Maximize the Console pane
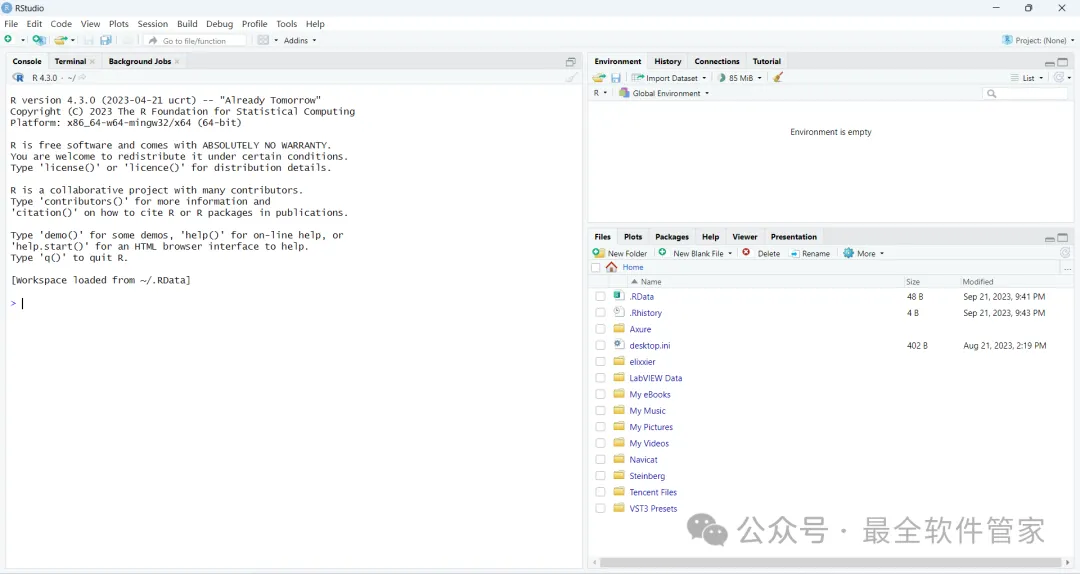This screenshot has width=1080, height=574. (570, 62)
